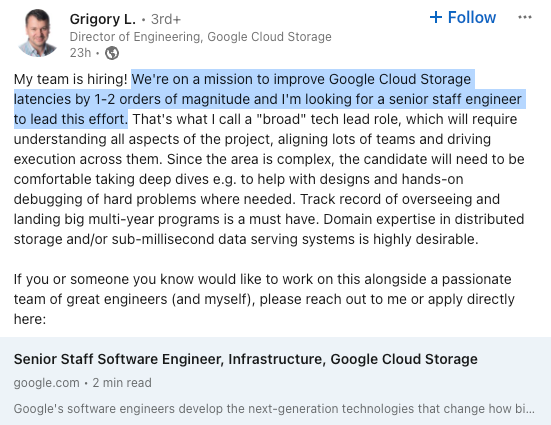Click the 'Track record of overseeing' sentence
551x425 pixels.
point(257,209)
